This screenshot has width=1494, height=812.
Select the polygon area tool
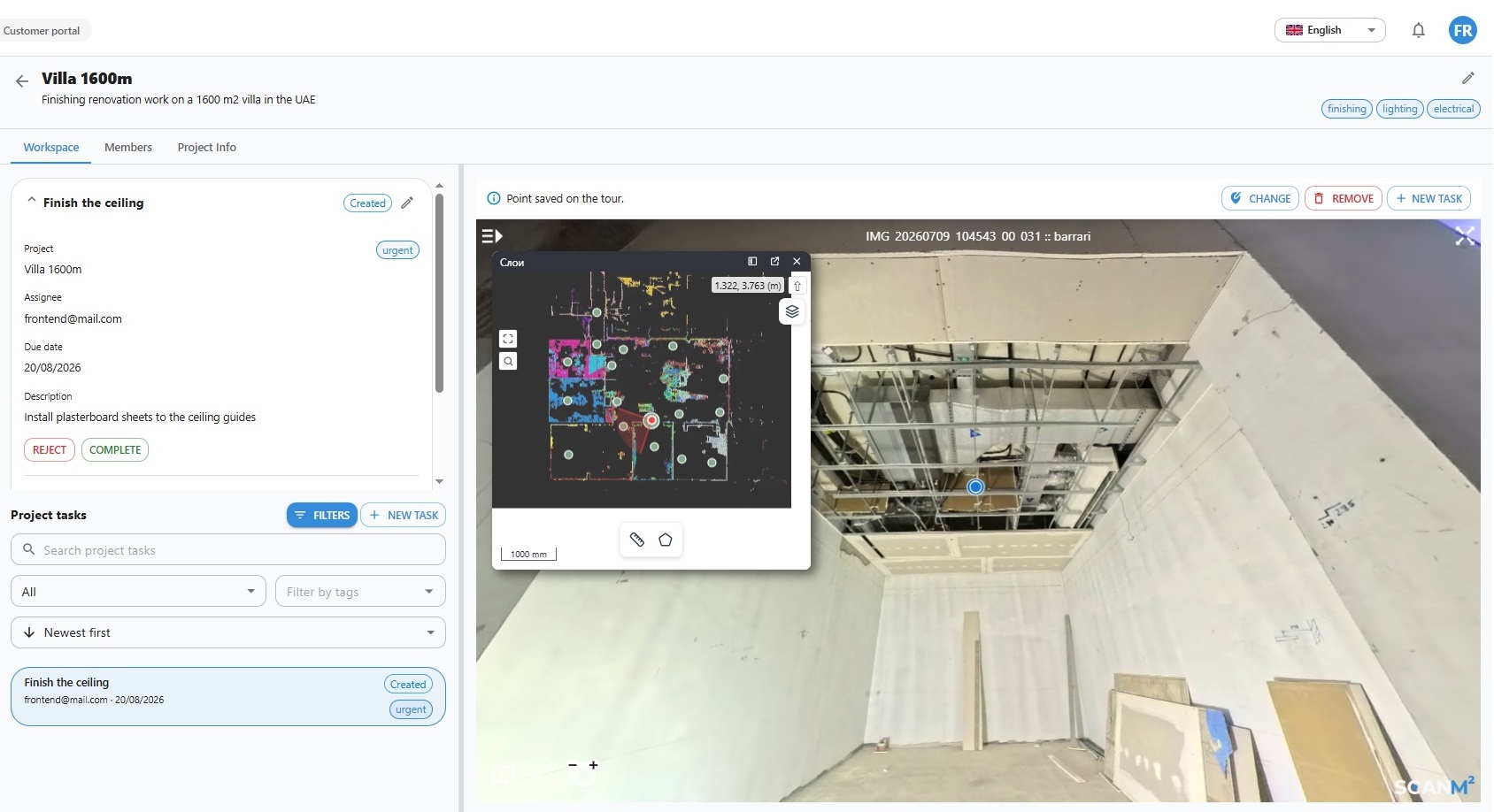tap(666, 540)
